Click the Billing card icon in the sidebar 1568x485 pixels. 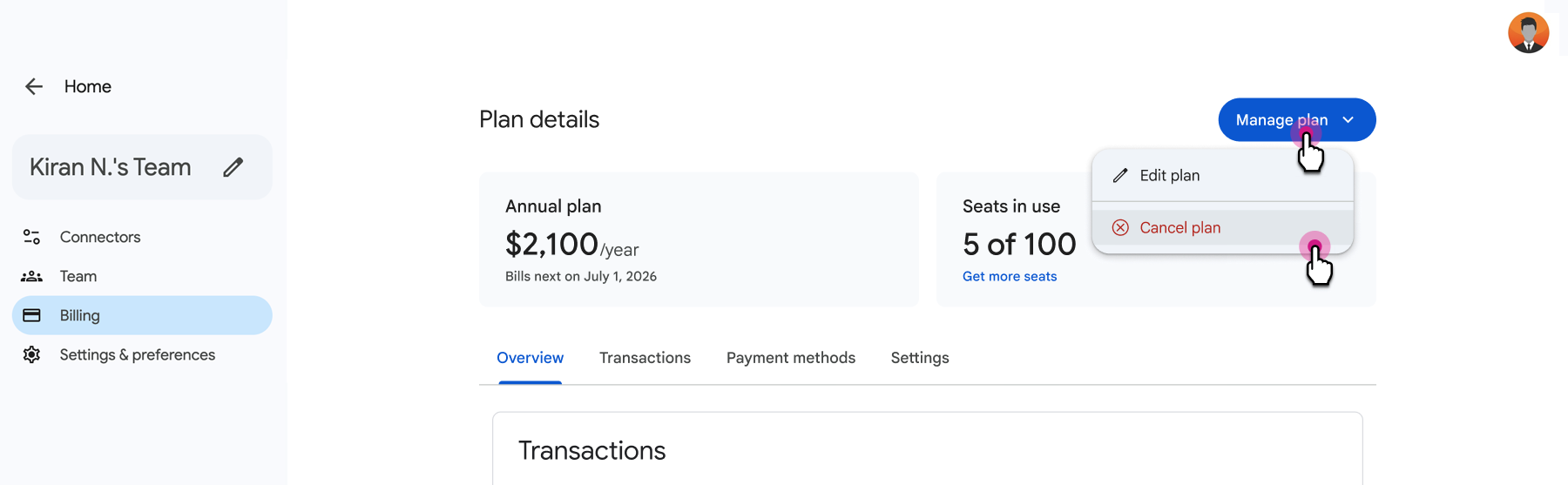31,315
